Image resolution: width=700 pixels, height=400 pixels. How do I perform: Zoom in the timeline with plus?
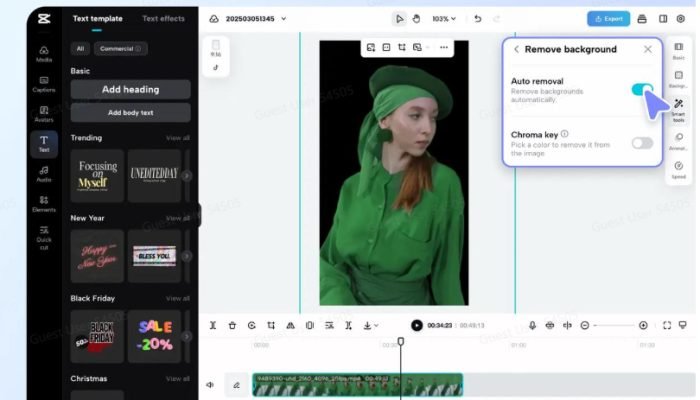643,325
